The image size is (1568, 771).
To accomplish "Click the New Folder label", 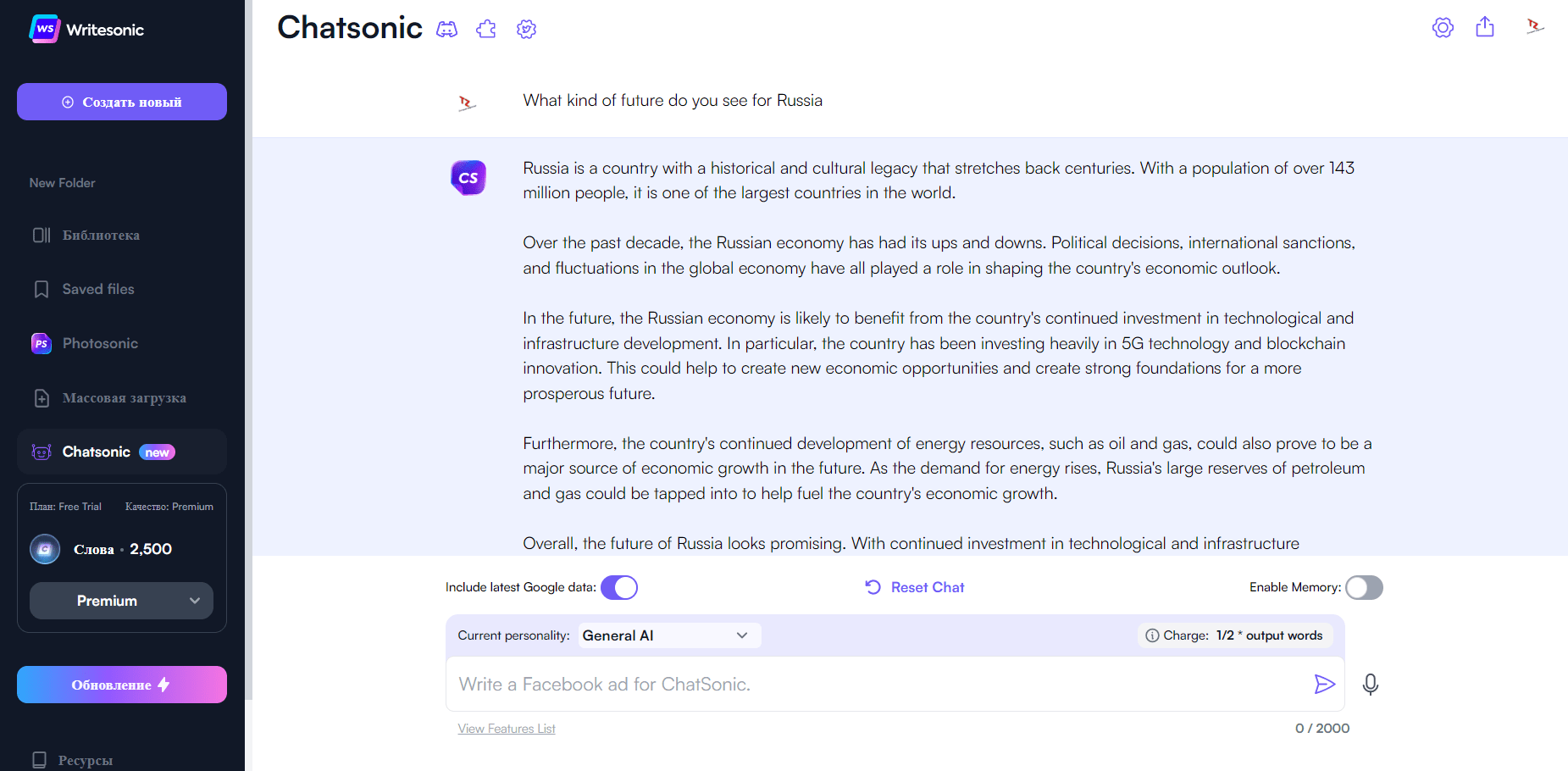I will tap(63, 183).
